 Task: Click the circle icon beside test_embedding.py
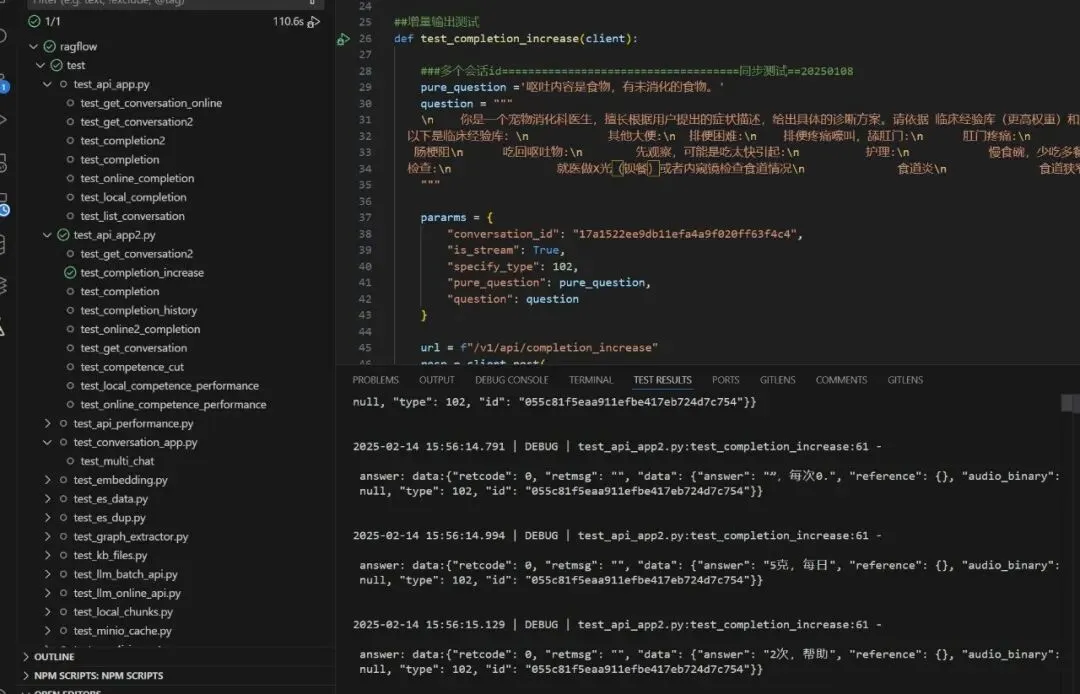63,480
